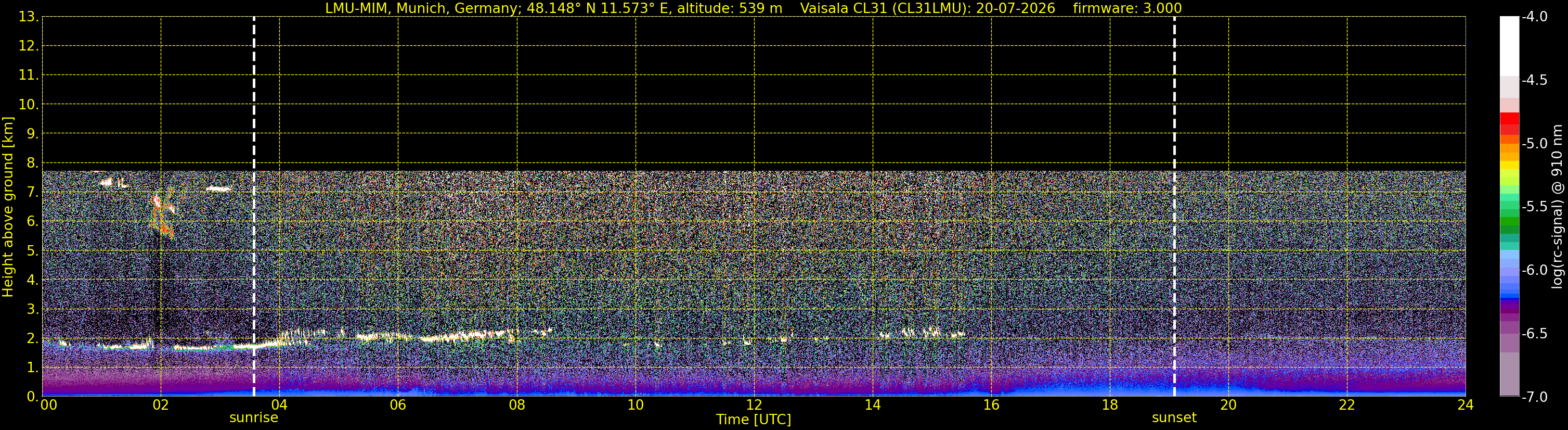The image size is (1568, 430).
Task: Click the y-axis tick label '2.'
Action: 32,339
